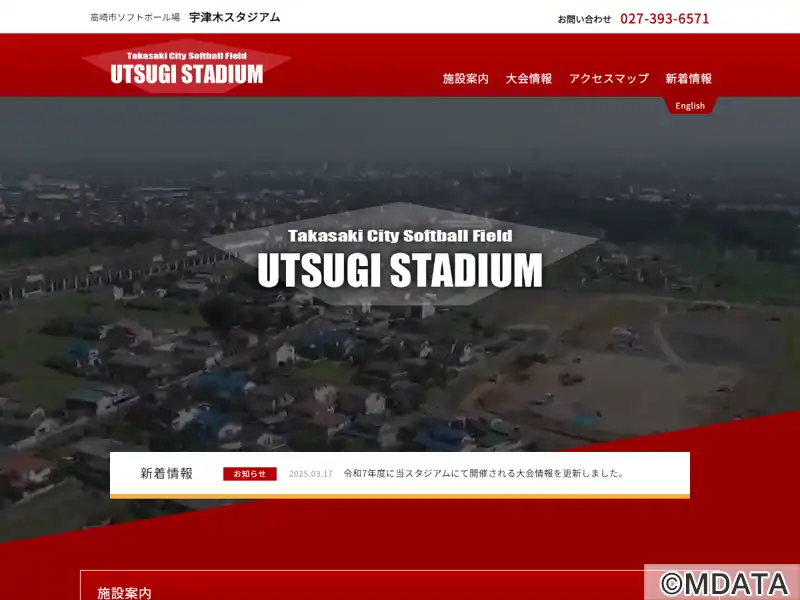Click the 施設案内 section heading at the bottom

(x=124, y=593)
